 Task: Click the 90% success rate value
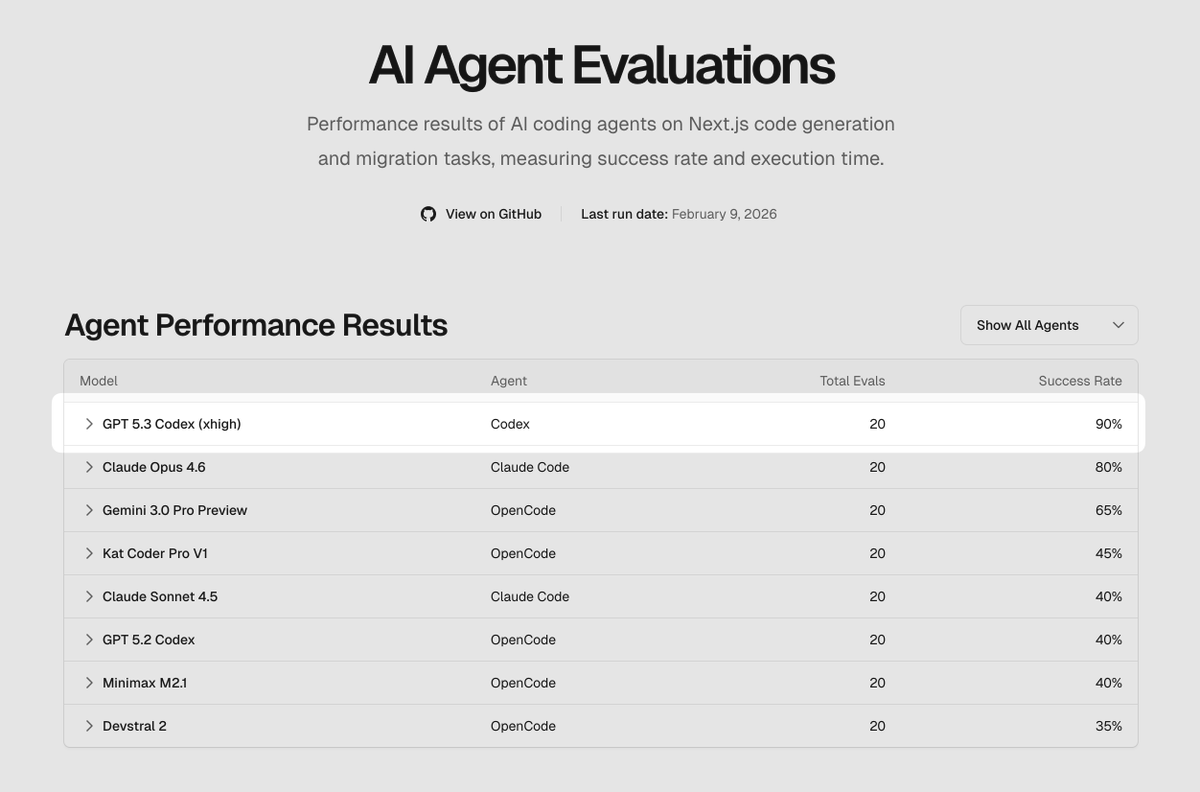pyautogui.click(x=1109, y=424)
